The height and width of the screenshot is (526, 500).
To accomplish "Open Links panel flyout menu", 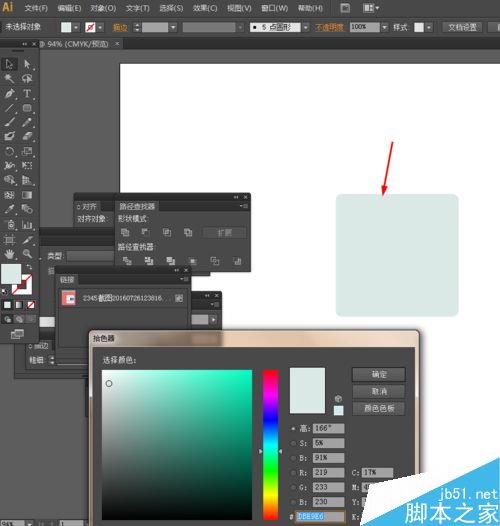I will tap(185, 279).
